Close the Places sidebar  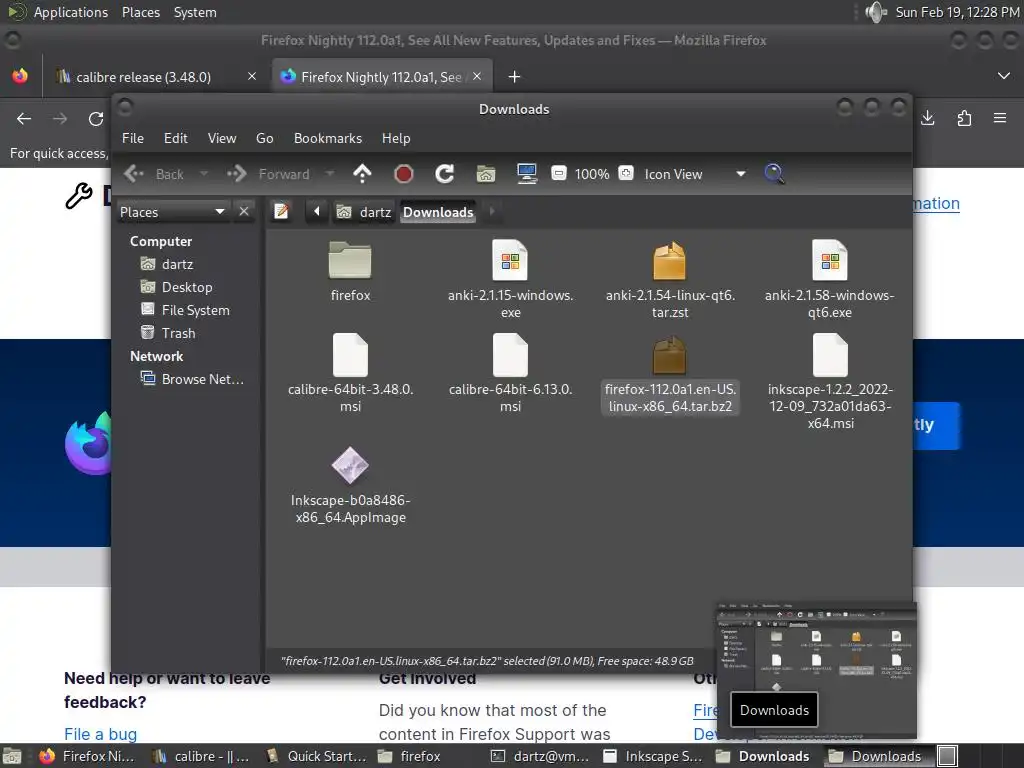[244, 212]
